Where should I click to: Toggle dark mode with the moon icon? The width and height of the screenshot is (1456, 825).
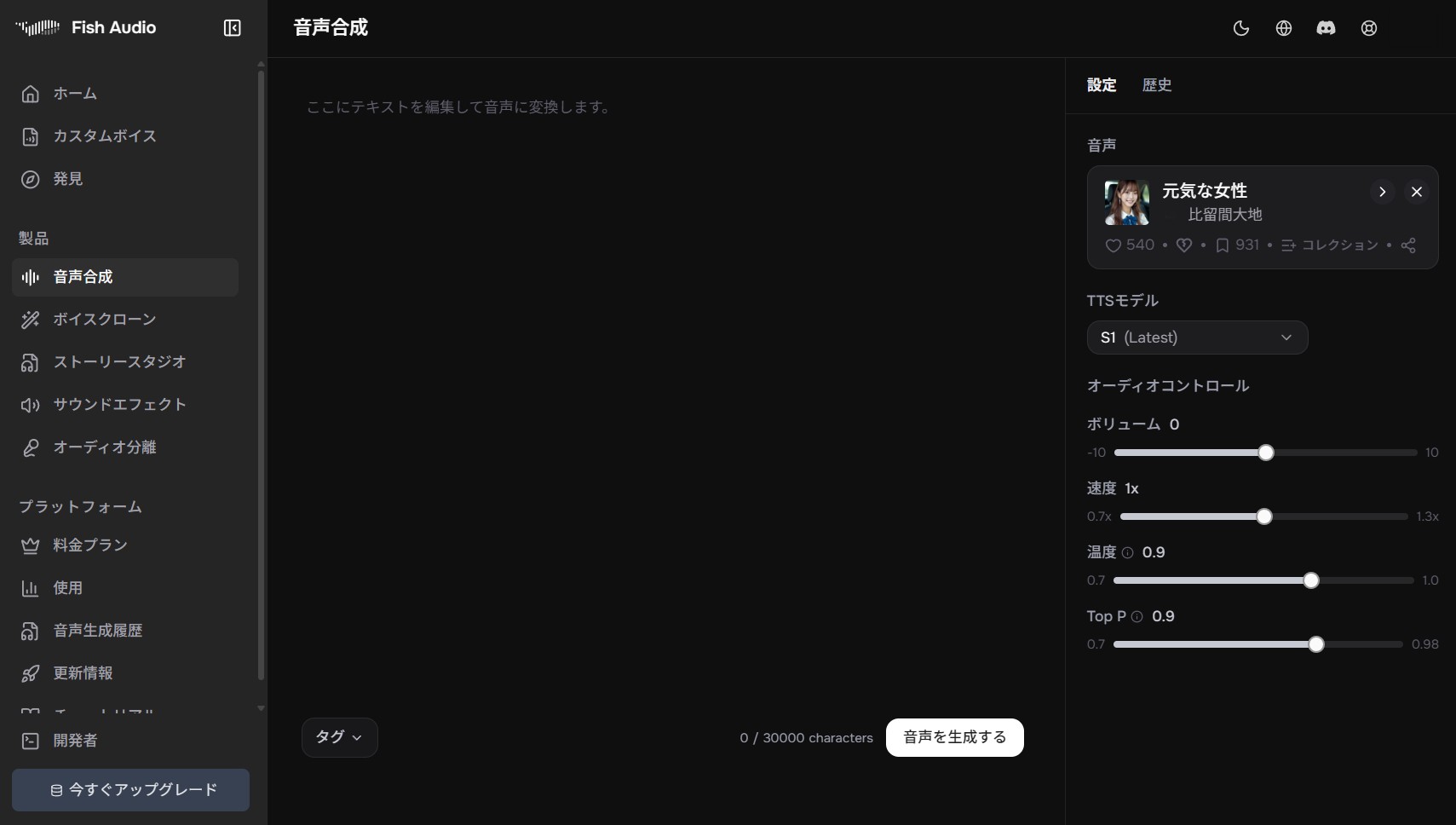1241,27
